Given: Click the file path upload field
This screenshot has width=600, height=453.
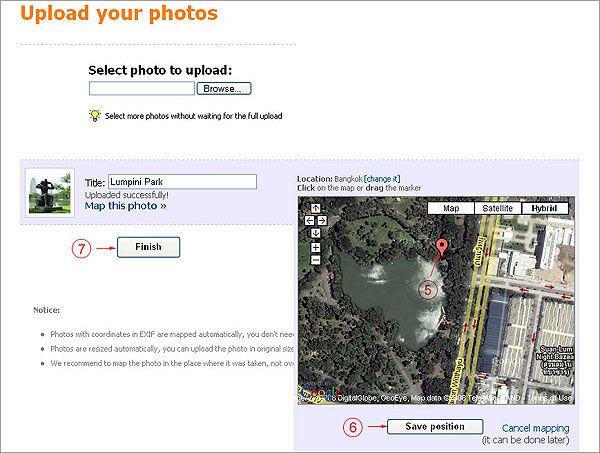Looking at the screenshot, I should coord(140,89).
